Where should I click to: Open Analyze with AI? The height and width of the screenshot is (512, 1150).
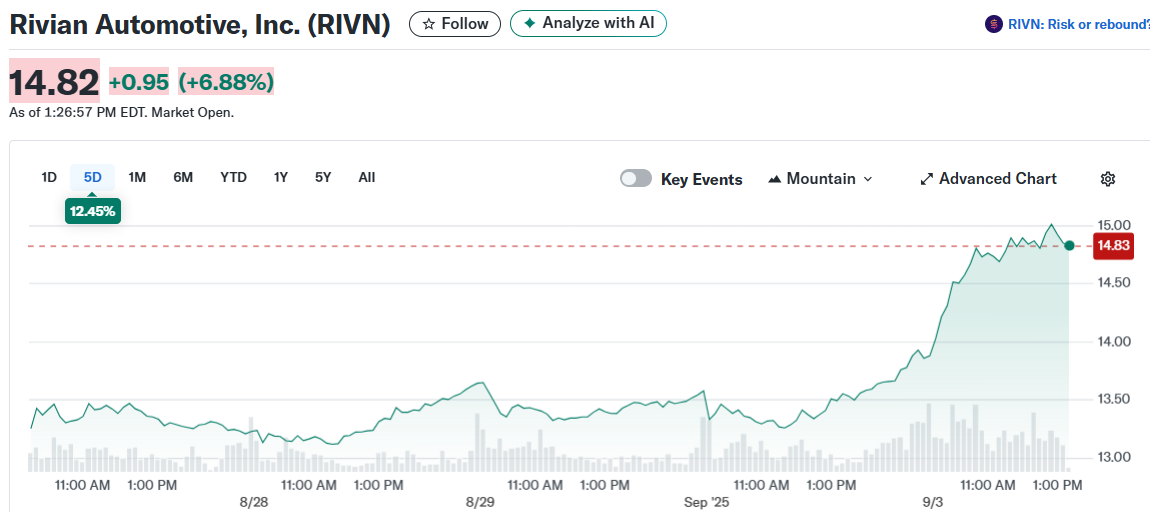pos(588,23)
